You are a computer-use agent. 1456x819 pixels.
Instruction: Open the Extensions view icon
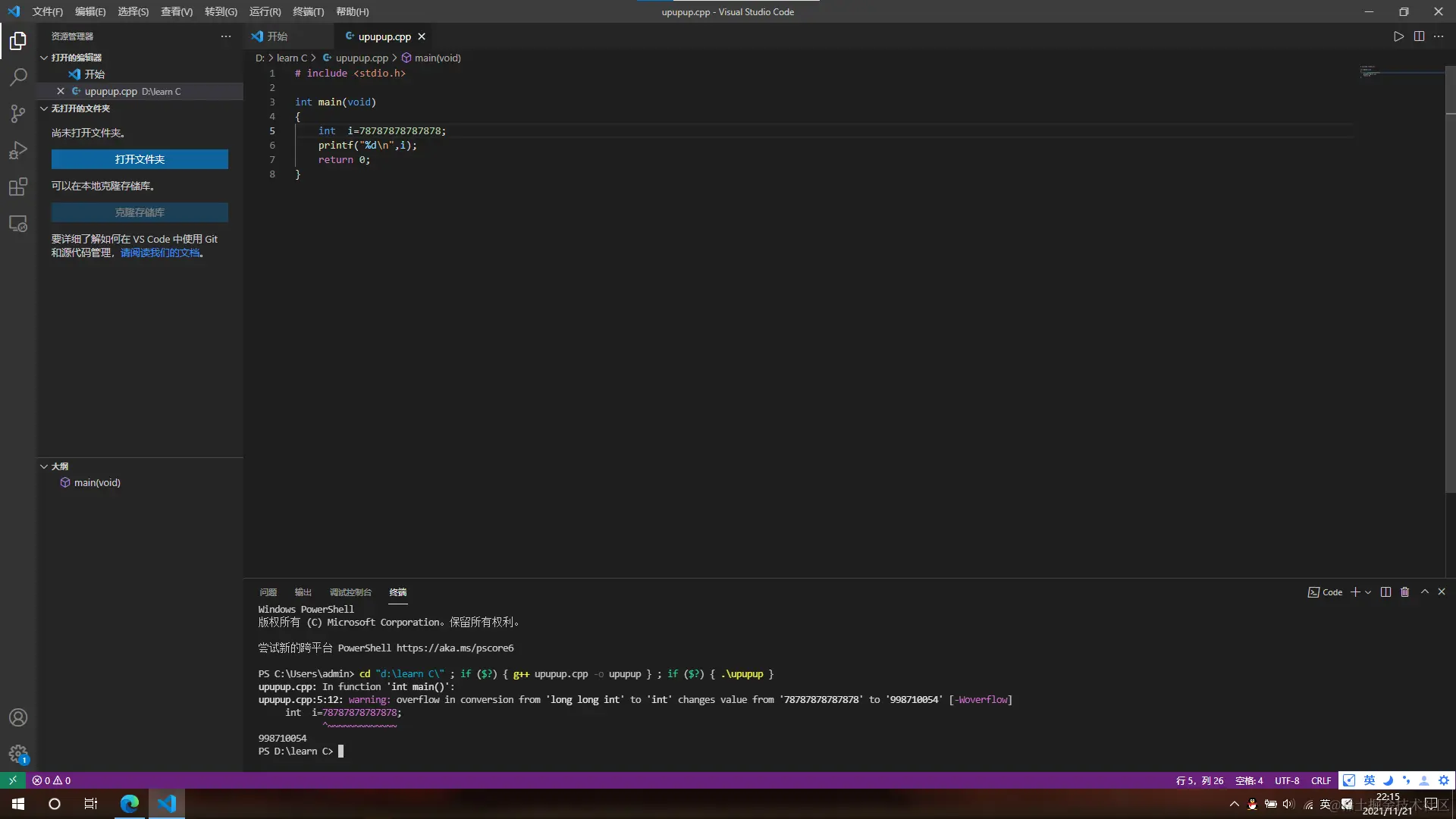click(18, 187)
